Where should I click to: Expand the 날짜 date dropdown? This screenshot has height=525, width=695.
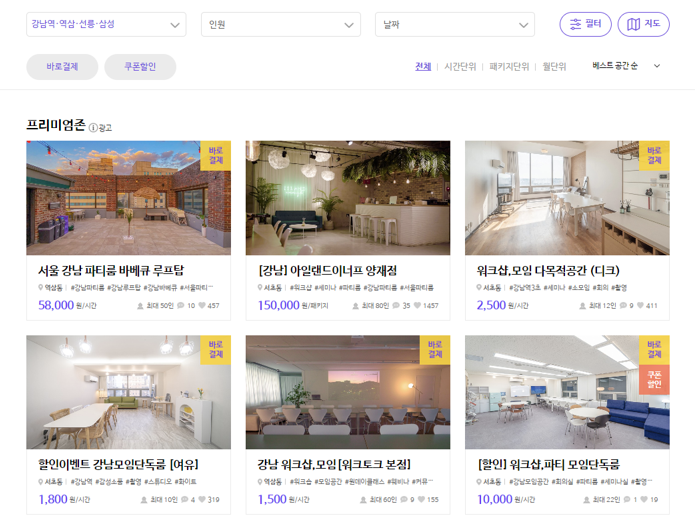point(455,24)
